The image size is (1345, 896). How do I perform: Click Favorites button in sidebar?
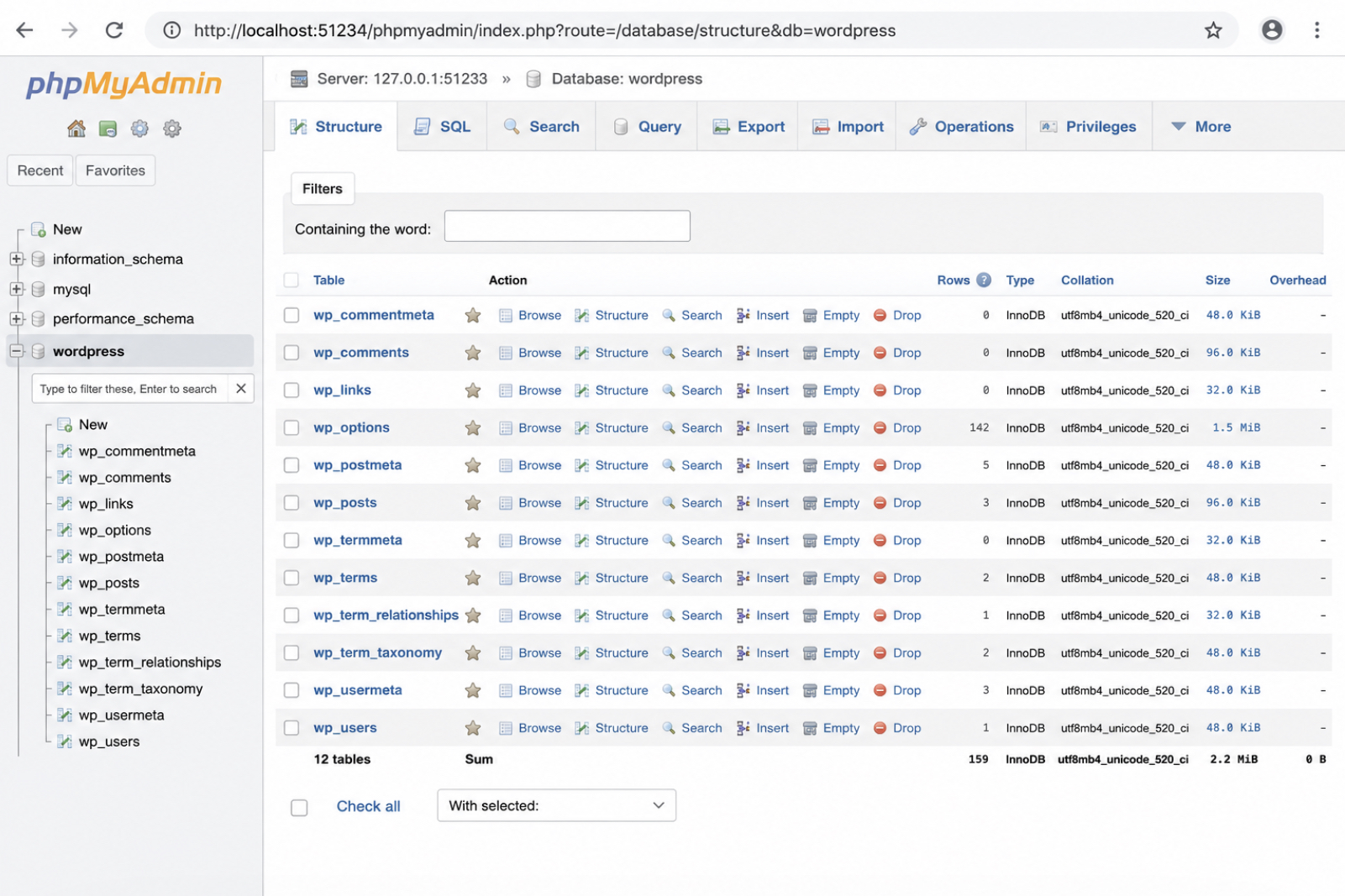(115, 170)
